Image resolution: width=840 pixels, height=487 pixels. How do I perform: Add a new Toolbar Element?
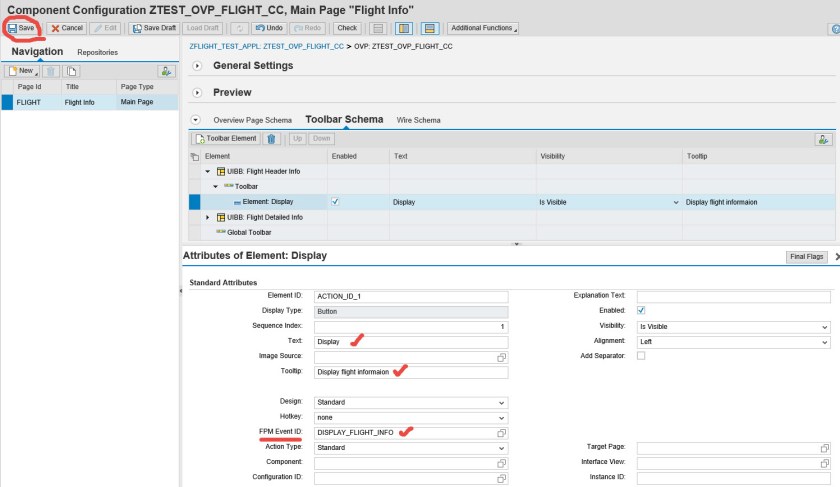(226, 139)
